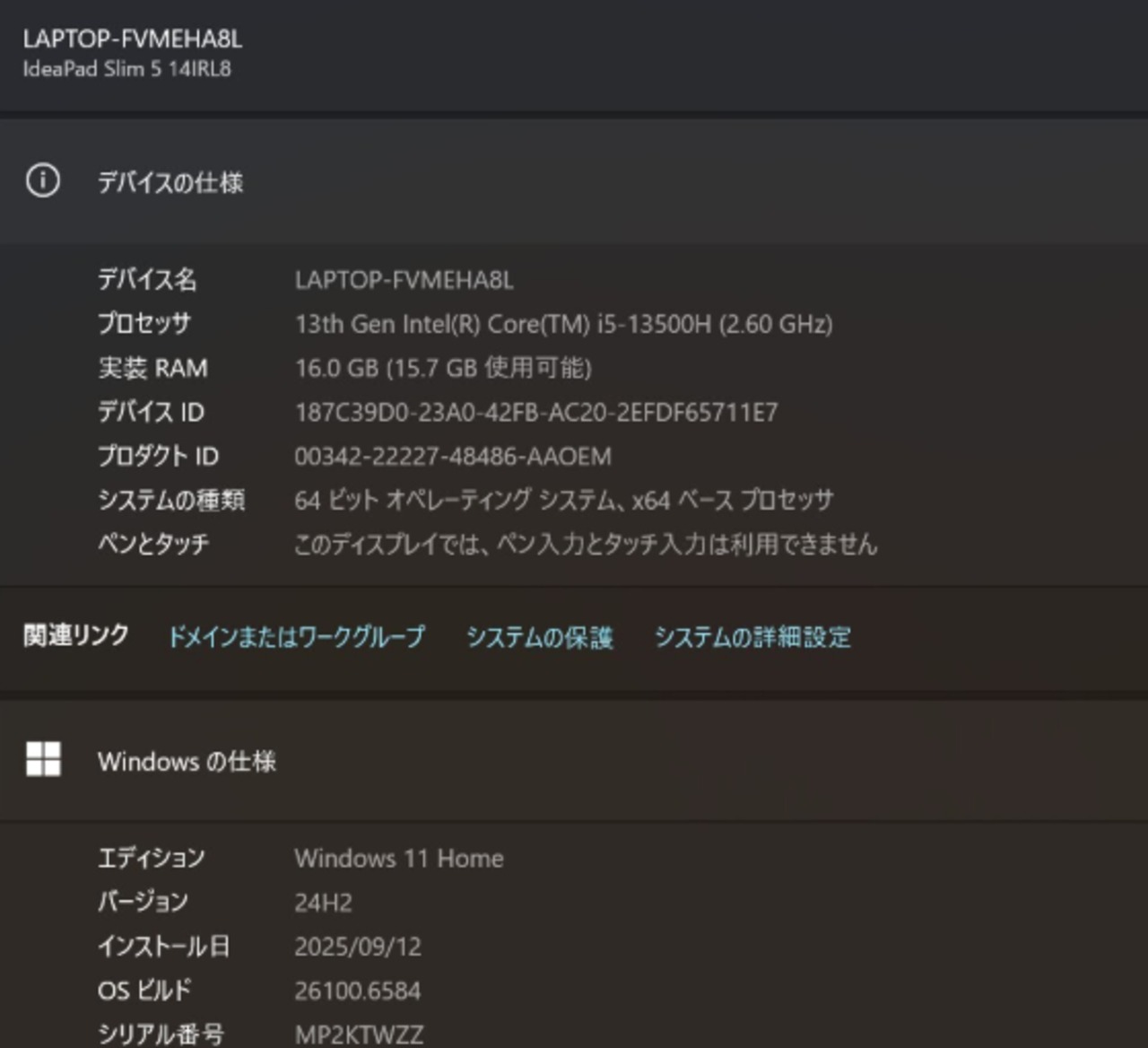Click the RAM value 16.0 GB (15.7 GB 使用可能)
Image resolution: width=1148 pixels, height=1048 pixels.
[x=443, y=368]
